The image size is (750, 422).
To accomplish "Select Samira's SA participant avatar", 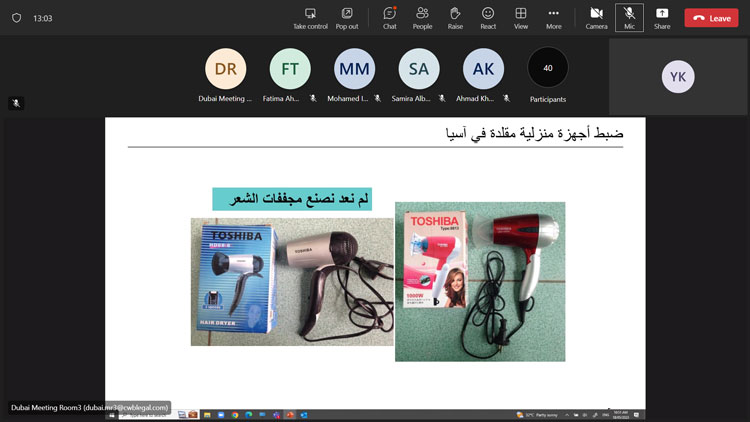I will [x=419, y=69].
